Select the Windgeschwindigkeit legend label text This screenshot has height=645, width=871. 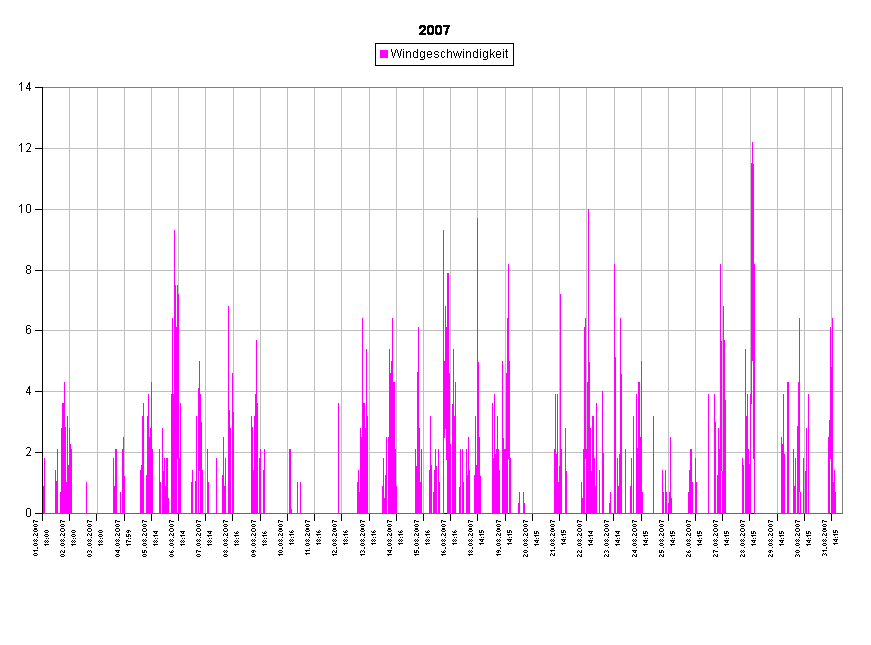(x=449, y=54)
